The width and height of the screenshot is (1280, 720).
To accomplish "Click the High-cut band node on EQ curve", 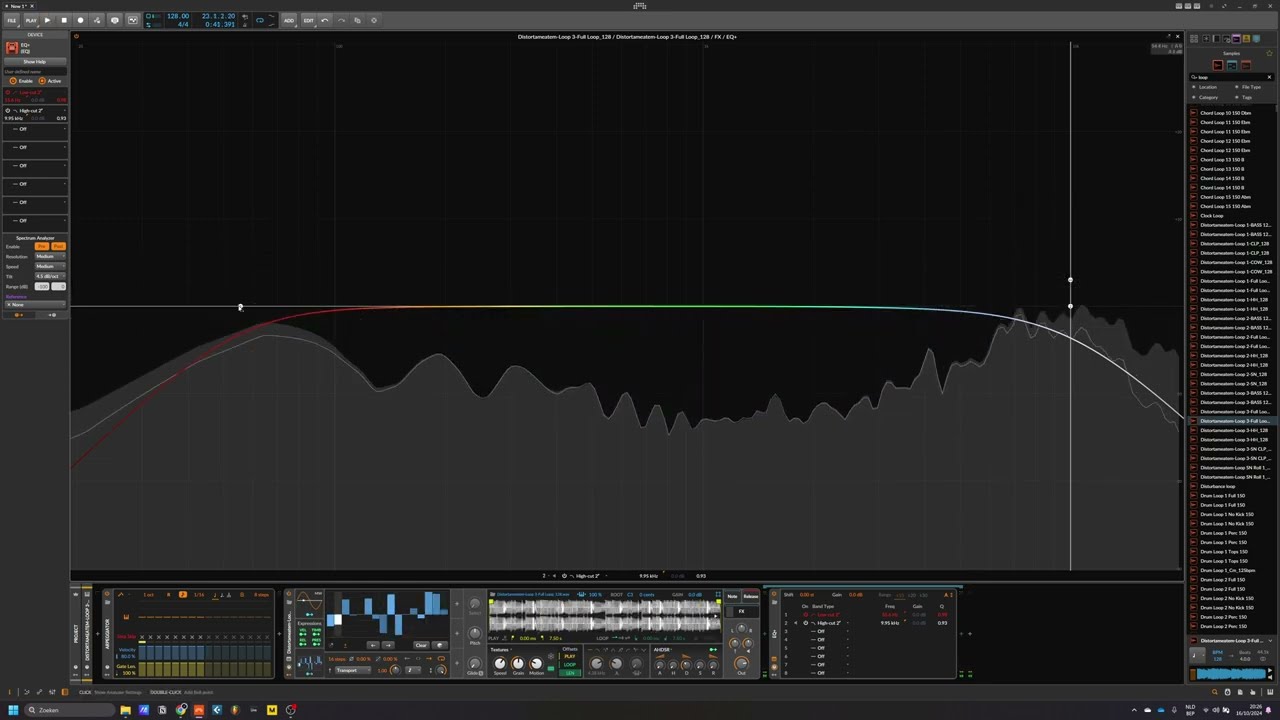I will 1070,306.
